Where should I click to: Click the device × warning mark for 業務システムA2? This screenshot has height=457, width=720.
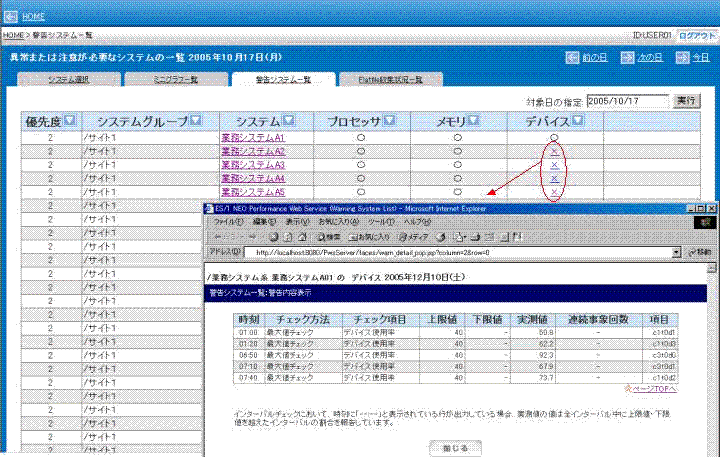554,152
